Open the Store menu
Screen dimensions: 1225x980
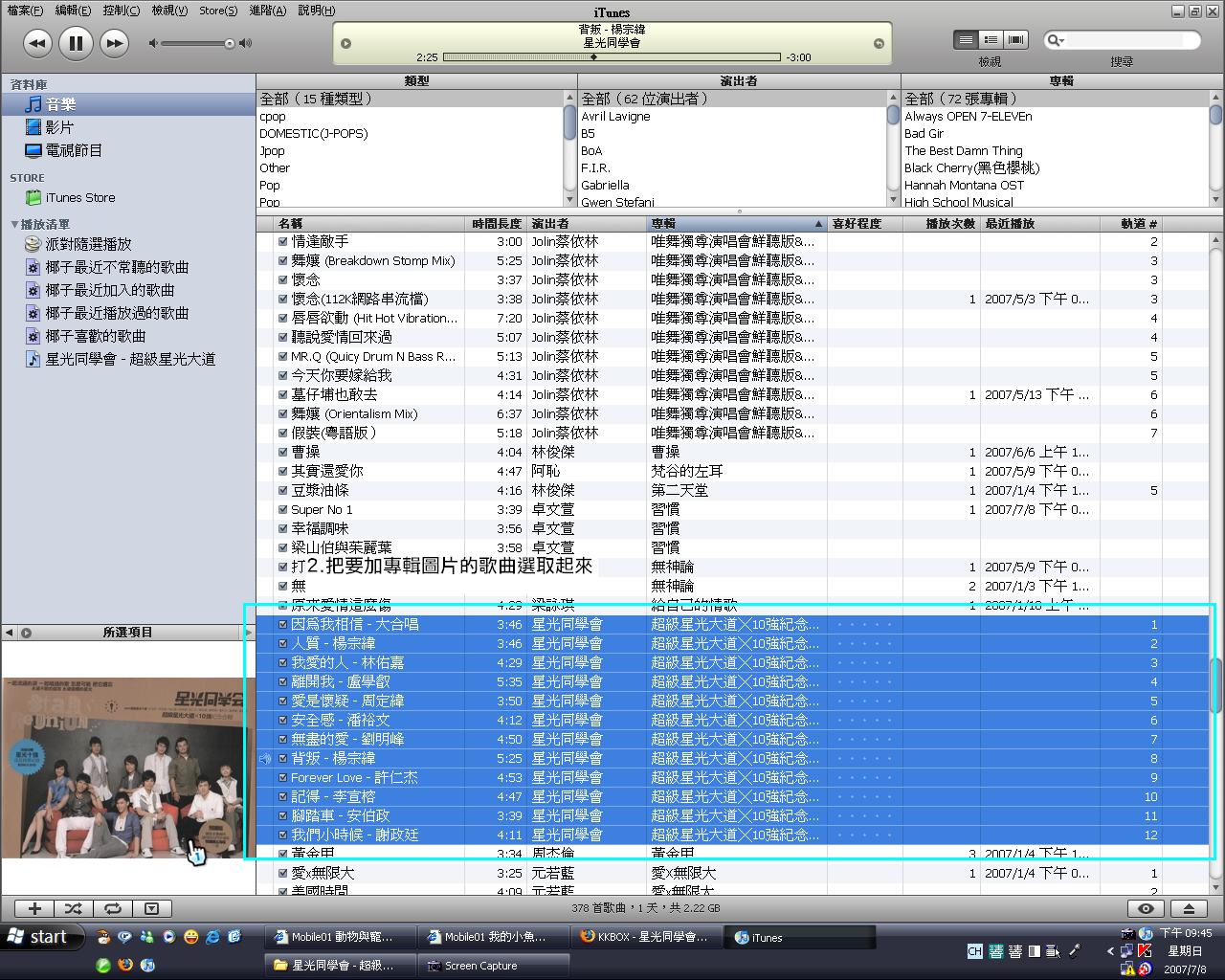218,11
